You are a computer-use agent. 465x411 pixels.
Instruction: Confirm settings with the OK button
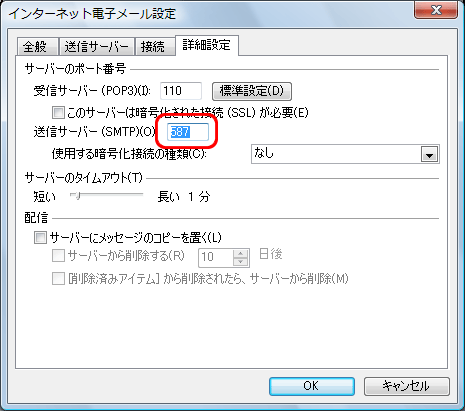(312, 386)
